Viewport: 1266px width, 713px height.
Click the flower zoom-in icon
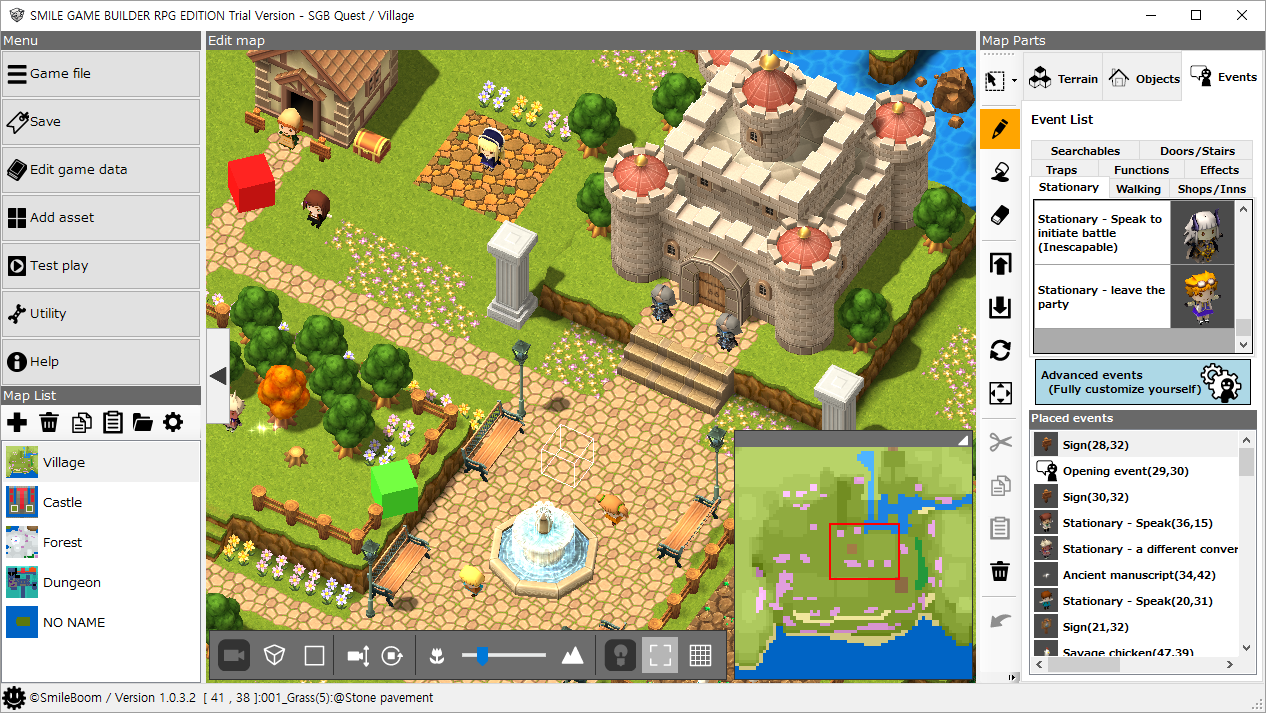436,656
